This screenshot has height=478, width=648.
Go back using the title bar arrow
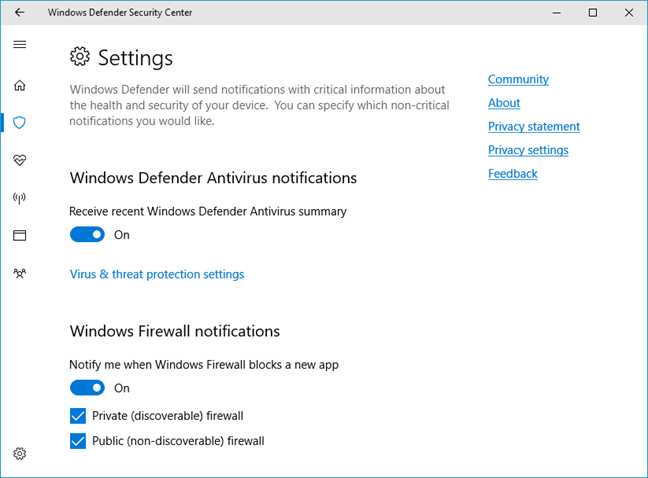19,12
